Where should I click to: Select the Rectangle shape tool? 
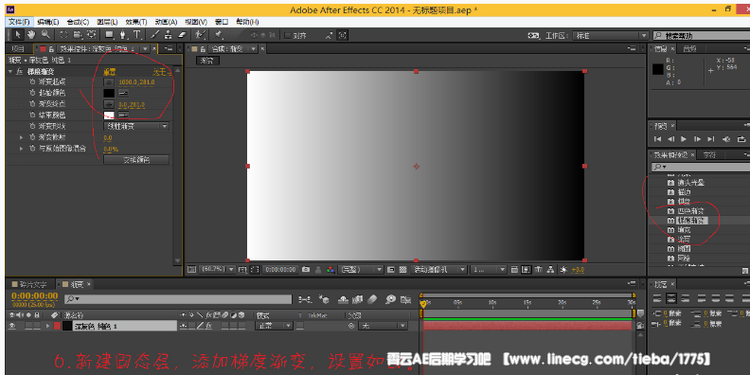pos(110,34)
